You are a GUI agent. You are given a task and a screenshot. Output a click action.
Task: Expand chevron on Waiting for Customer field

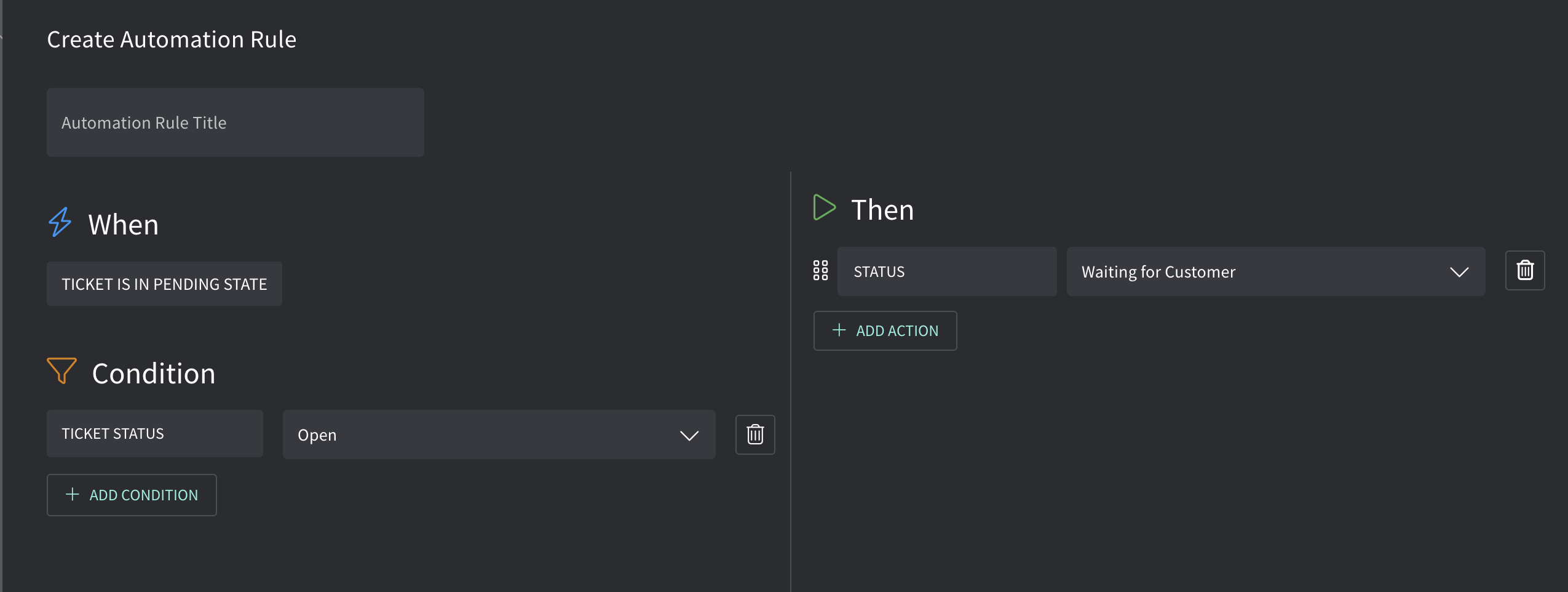(x=1459, y=272)
